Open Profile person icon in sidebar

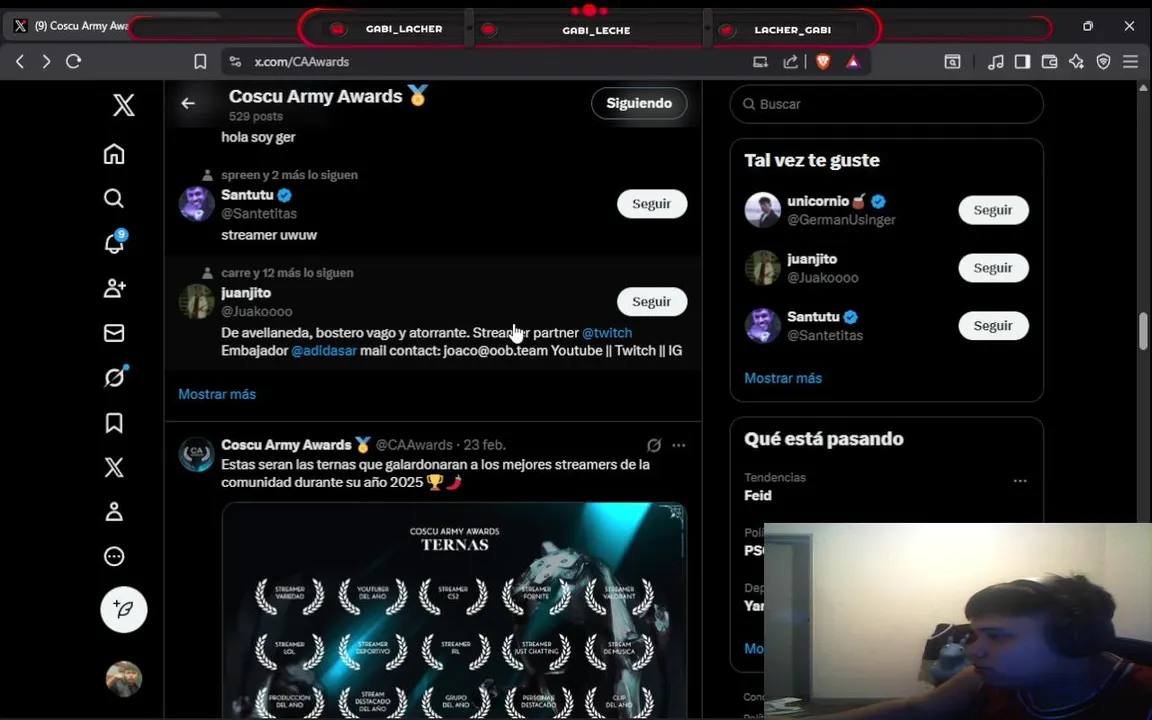click(114, 512)
